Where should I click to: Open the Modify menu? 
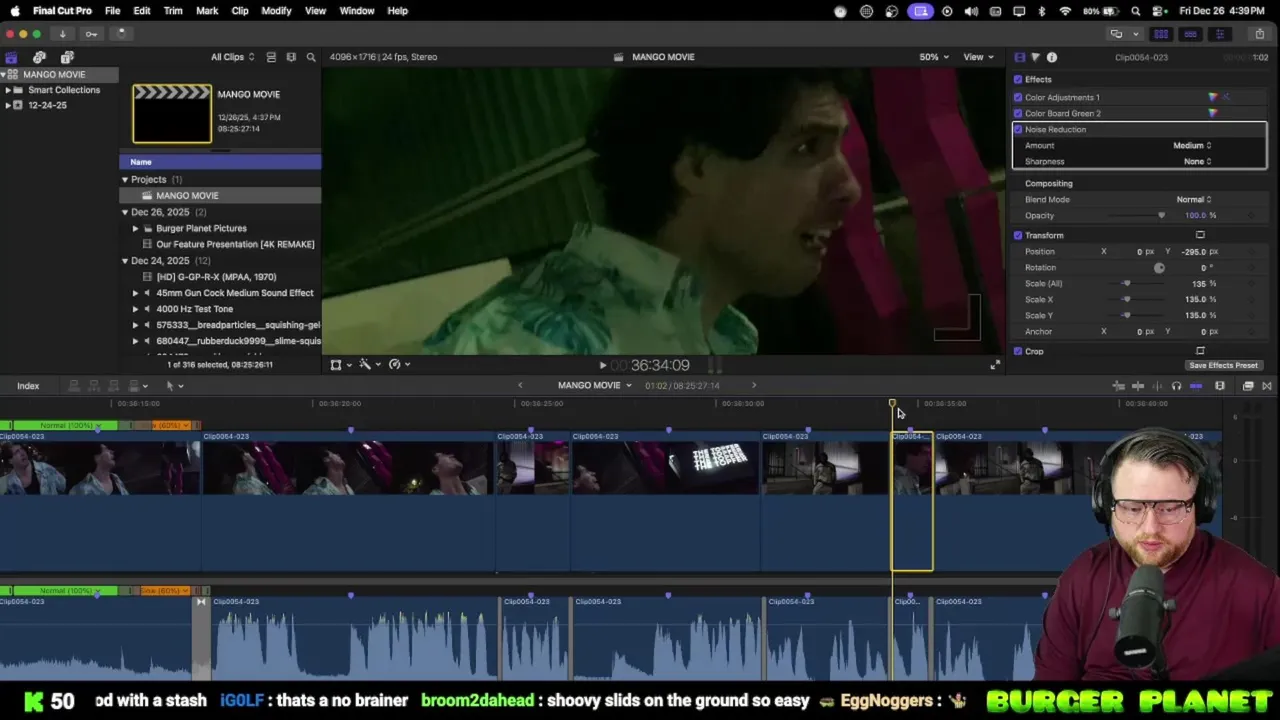pos(276,11)
